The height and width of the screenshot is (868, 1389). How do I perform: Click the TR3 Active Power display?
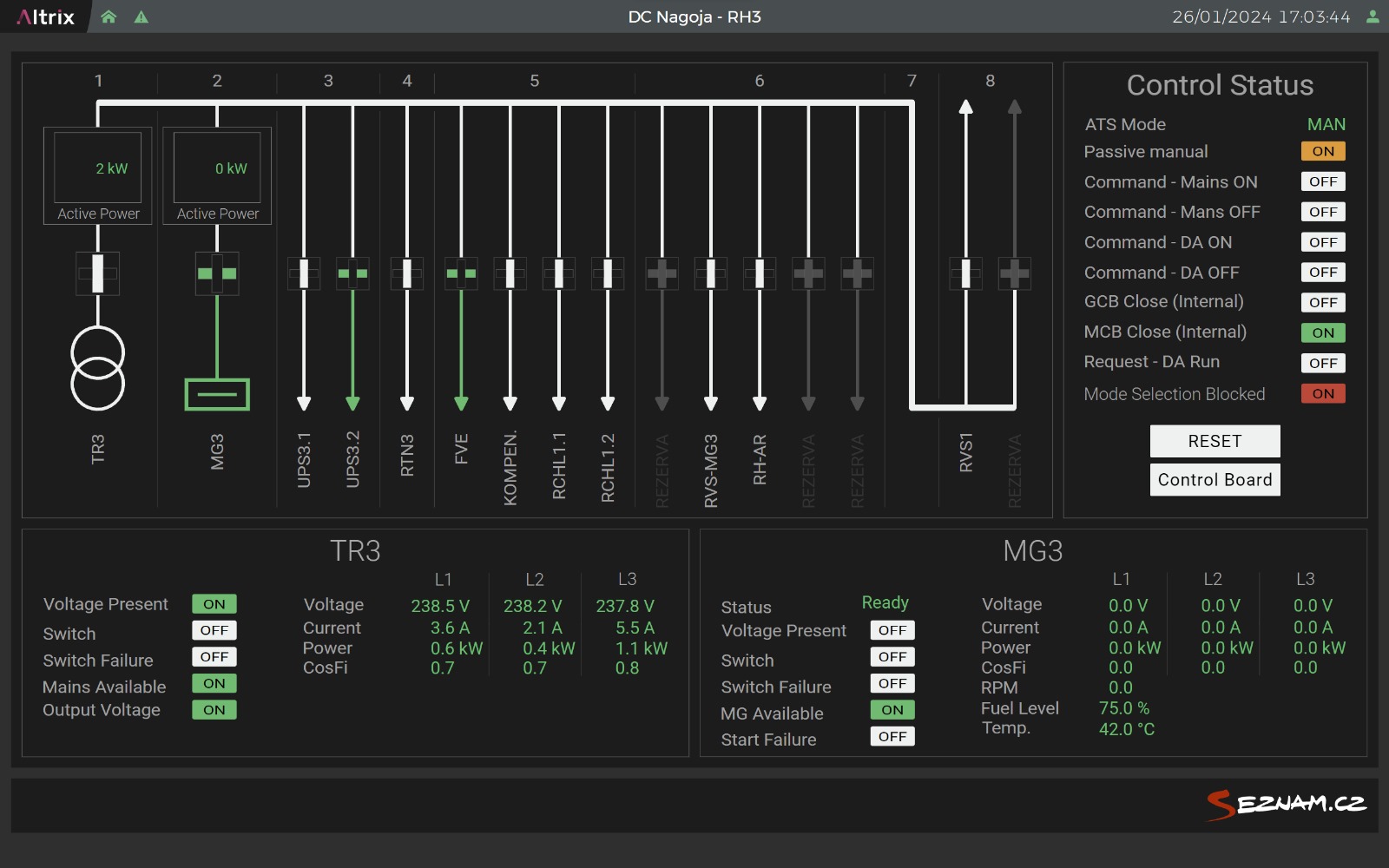click(x=97, y=175)
